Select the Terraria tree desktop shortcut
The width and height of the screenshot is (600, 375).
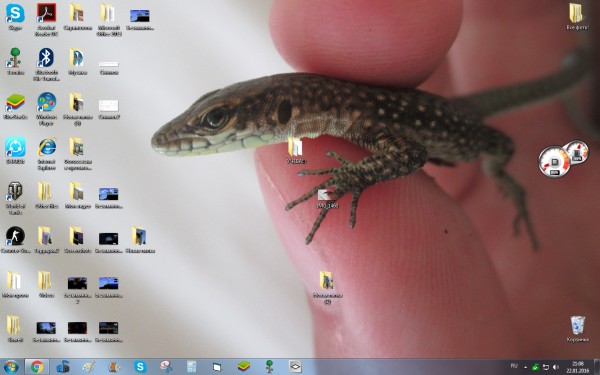(x=15, y=60)
